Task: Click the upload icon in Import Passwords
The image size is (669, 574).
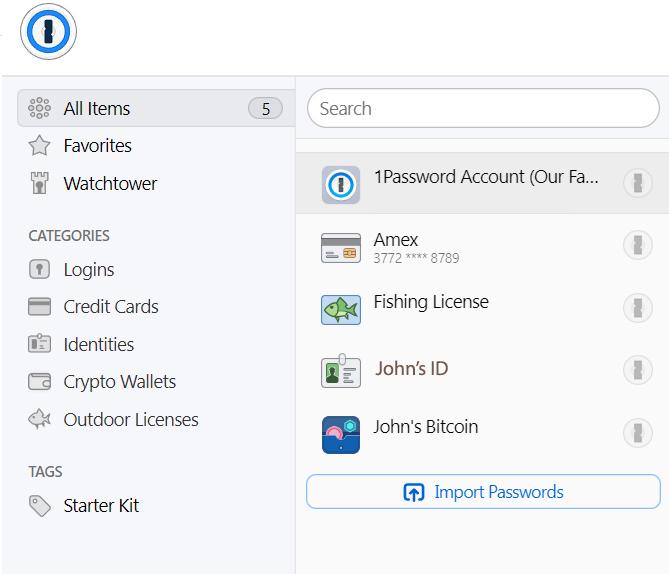Action: (413, 492)
